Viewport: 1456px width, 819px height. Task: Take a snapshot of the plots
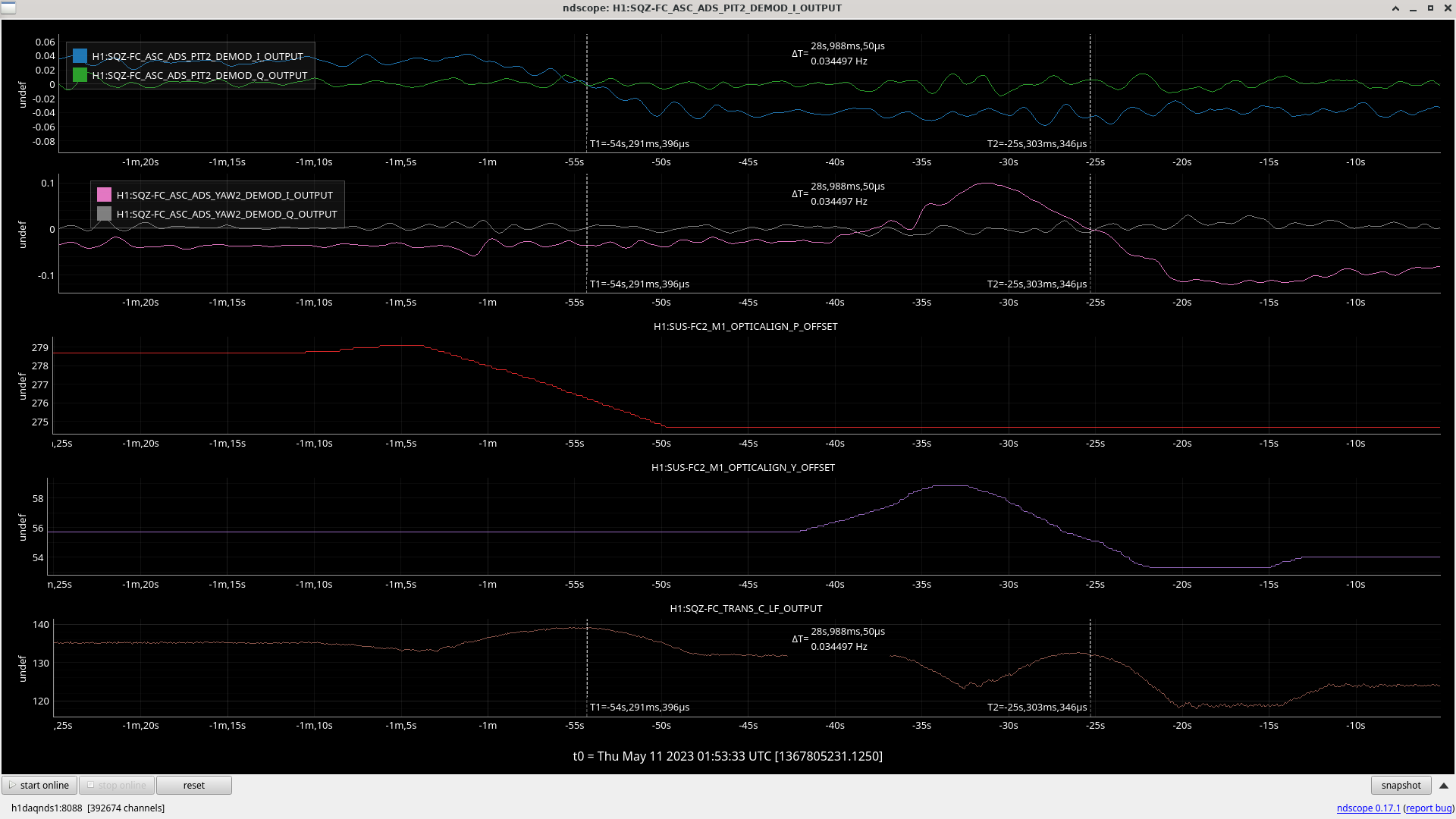pyautogui.click(x=1401, y=785)
